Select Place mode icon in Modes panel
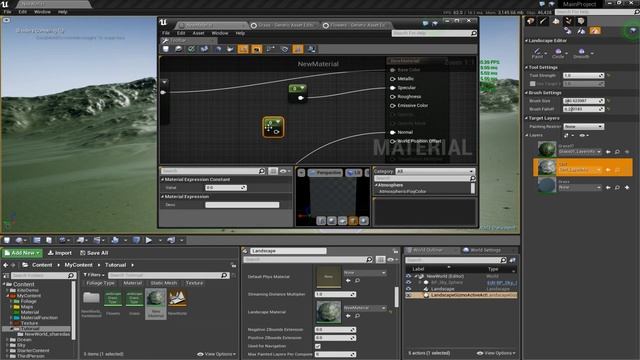 (531, 21)
